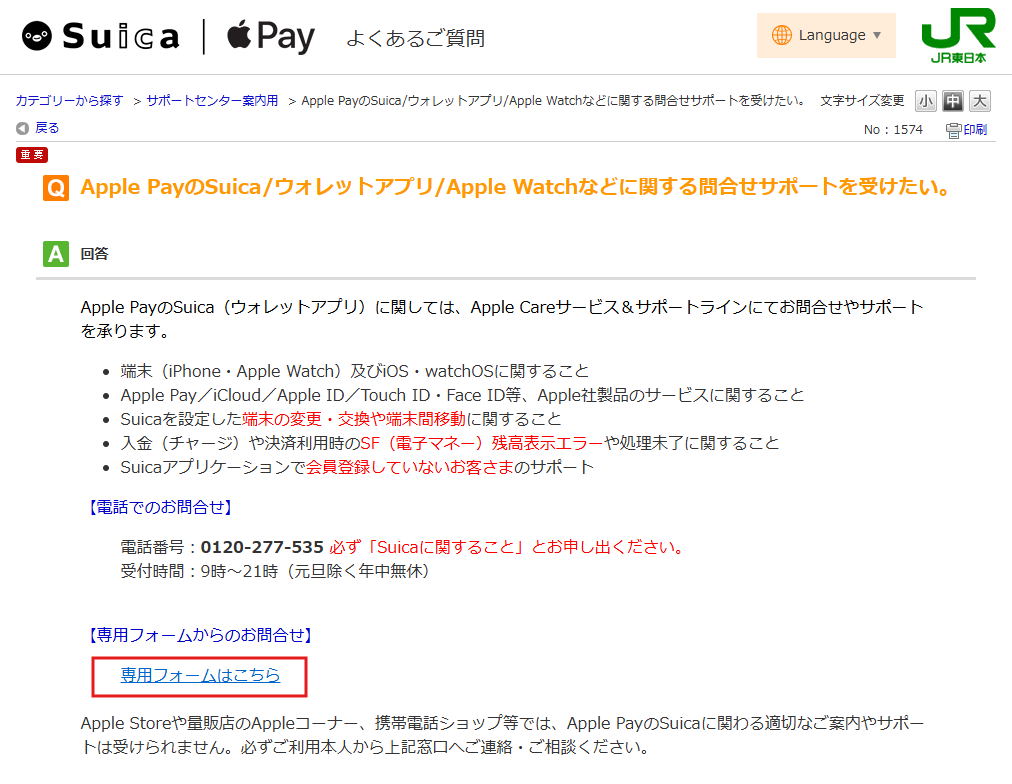This screenshot has width=1012, height=784.
Task: Click the 受付時間：9時～21時 line
Action: [x=275, y=571]
